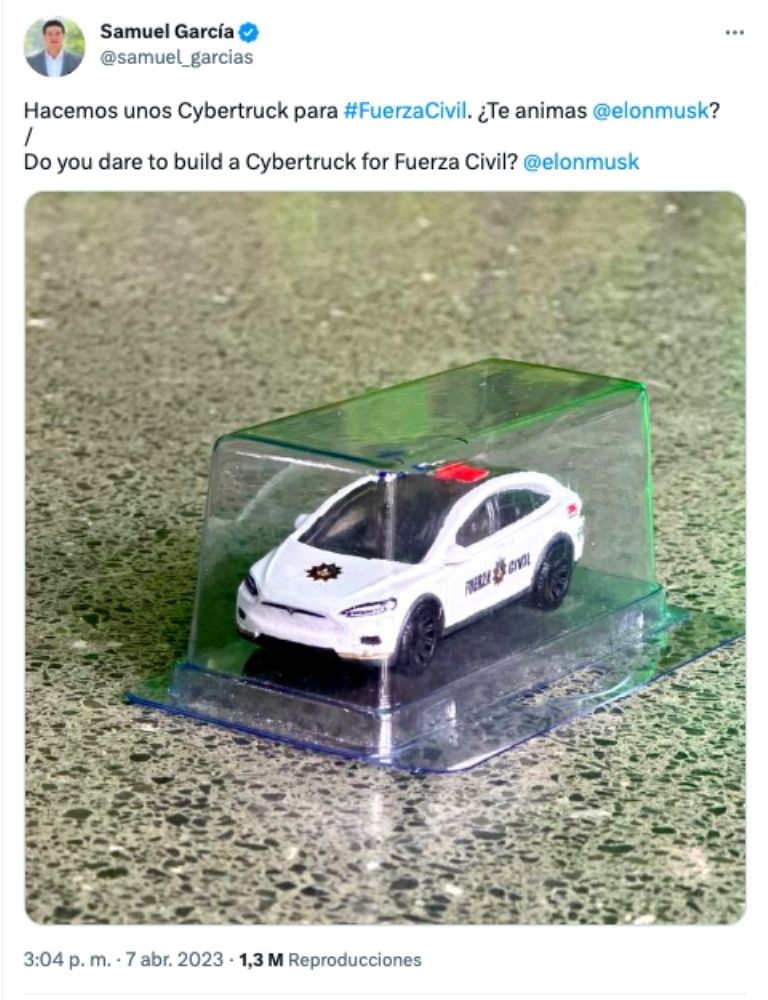The height and width of the screenshot is (1000, 768).
Task: Click the white toy car's windshield
Action: tap(370, 515)
